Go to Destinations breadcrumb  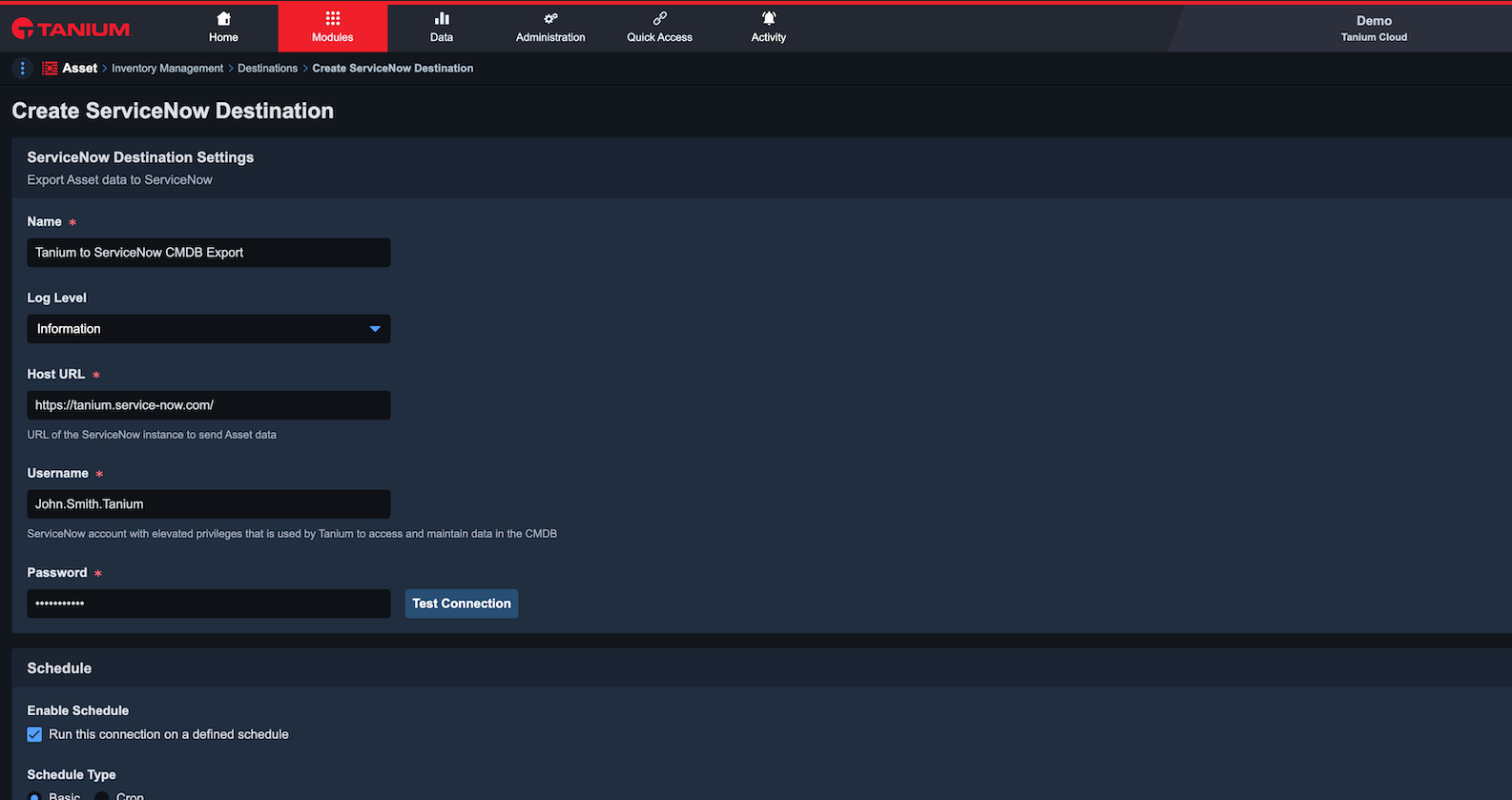click(267, 68)
